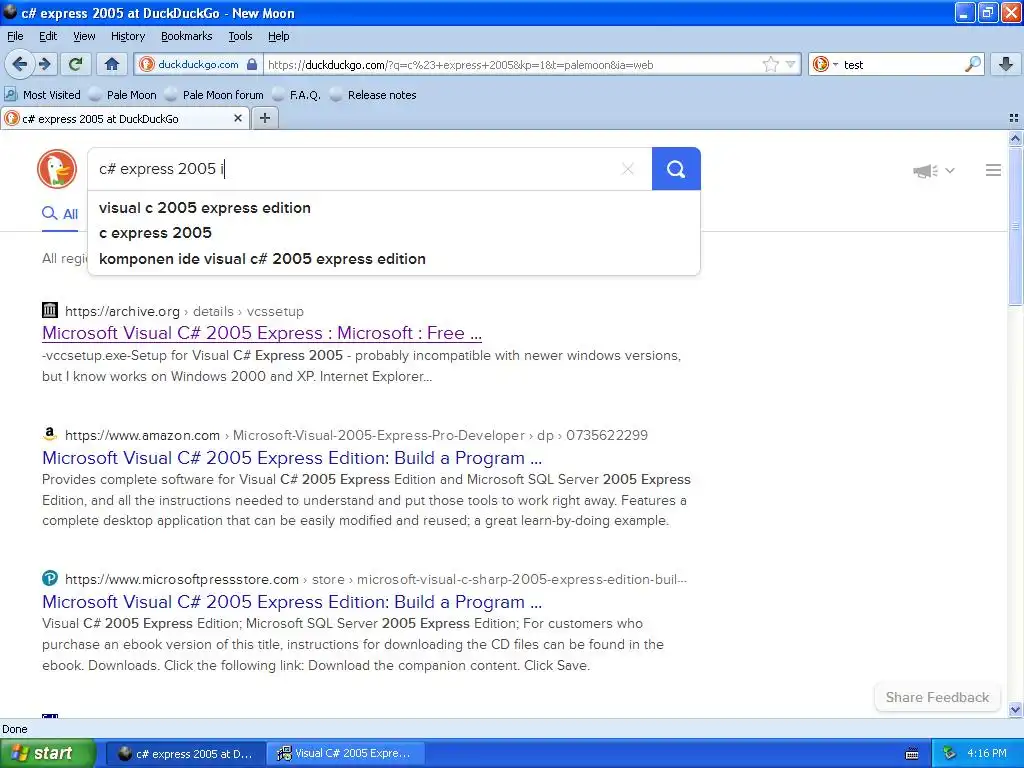Open the Windows Start menu
Viewport: 1024px width, 768px height.
47,753
